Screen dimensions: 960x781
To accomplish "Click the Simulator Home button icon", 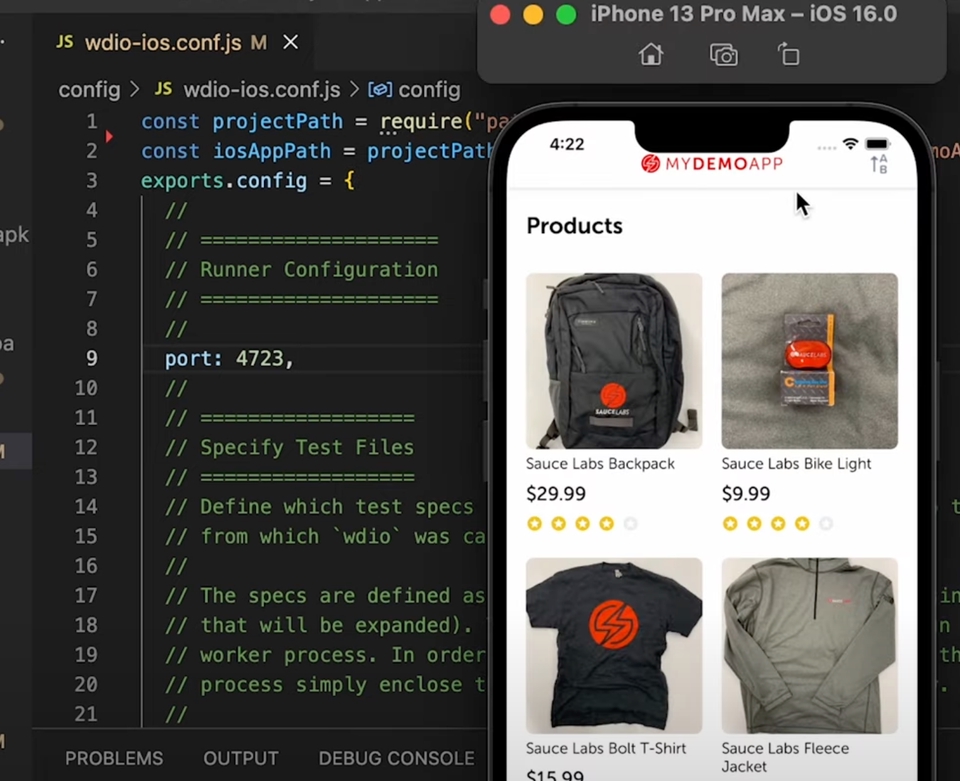I will coord(651,54).
